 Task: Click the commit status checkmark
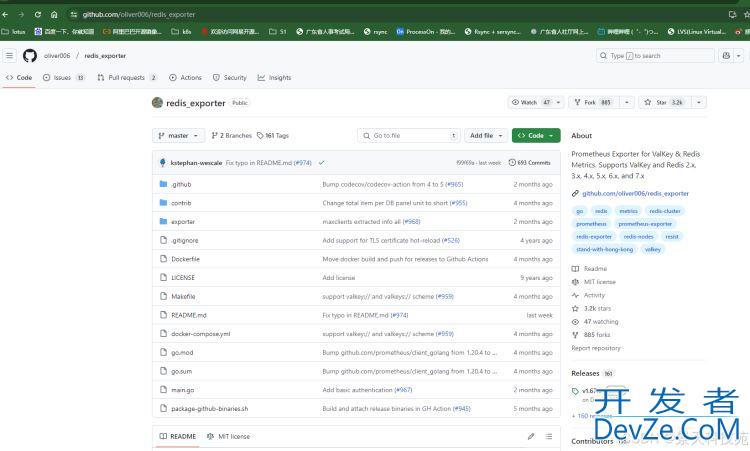pyautogui.click(x=321, y=163)
